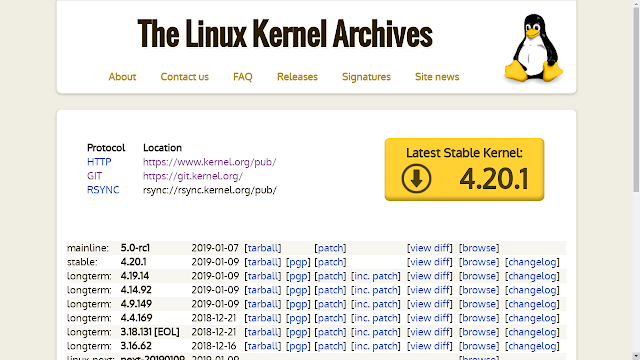View diff for 3.18.131 [EOL]

[430, 332]
